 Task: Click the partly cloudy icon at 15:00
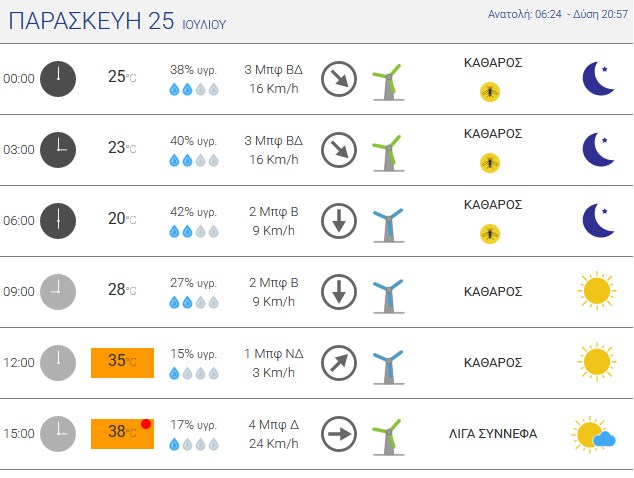click(594, 434)
